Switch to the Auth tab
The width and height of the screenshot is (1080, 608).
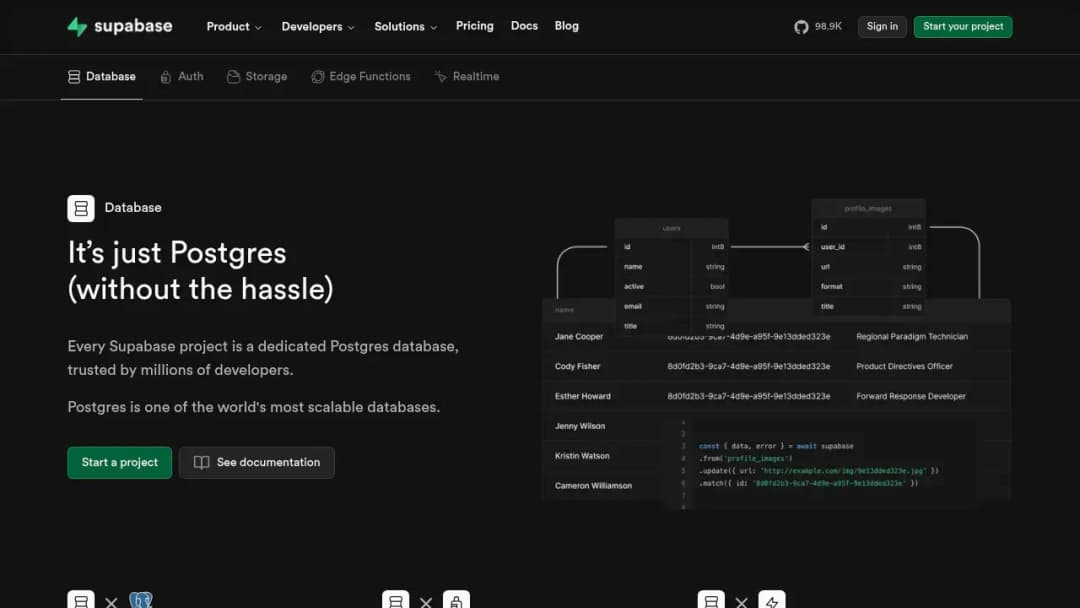(182, 76)
